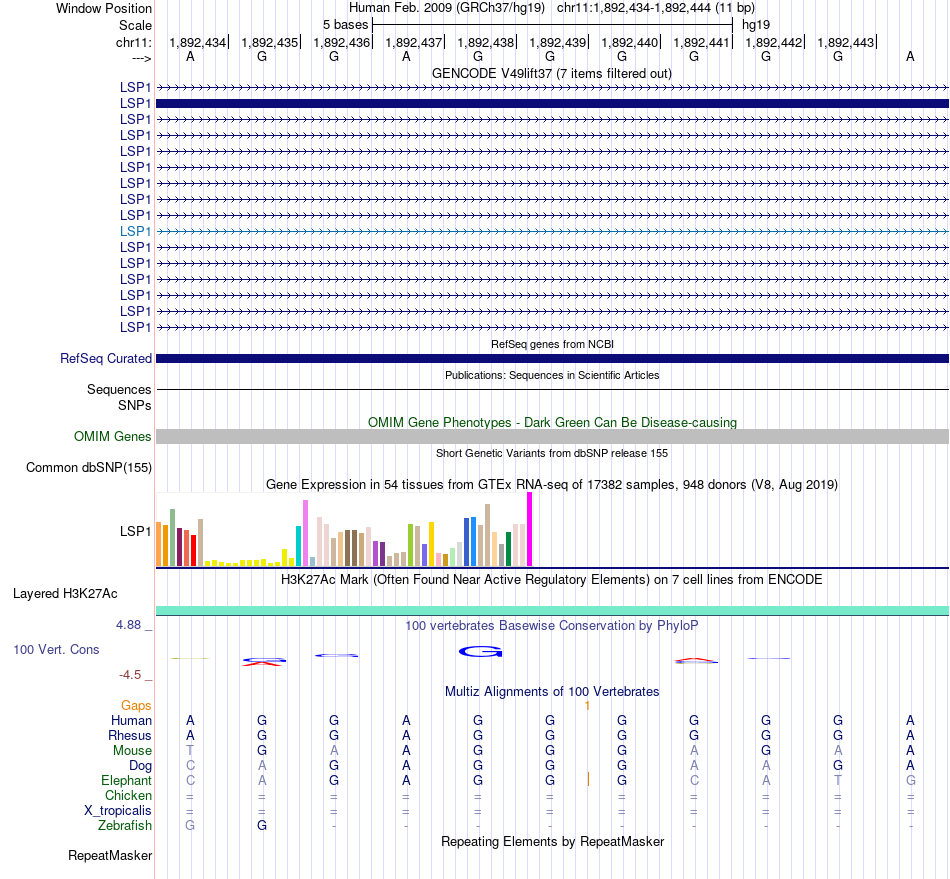Open 100 vertebrates Basewise Conservation title
950x879 pixels.
click(x=552, y=625)
